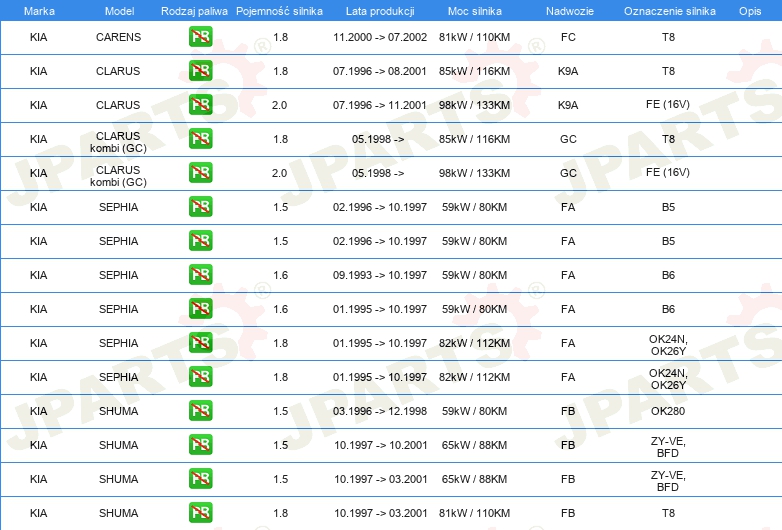The width and height of the screenshot is (782, 530).
Task: Click T8 engine code in SHUMA 1.8 row
Action: (x=668, y=513)
